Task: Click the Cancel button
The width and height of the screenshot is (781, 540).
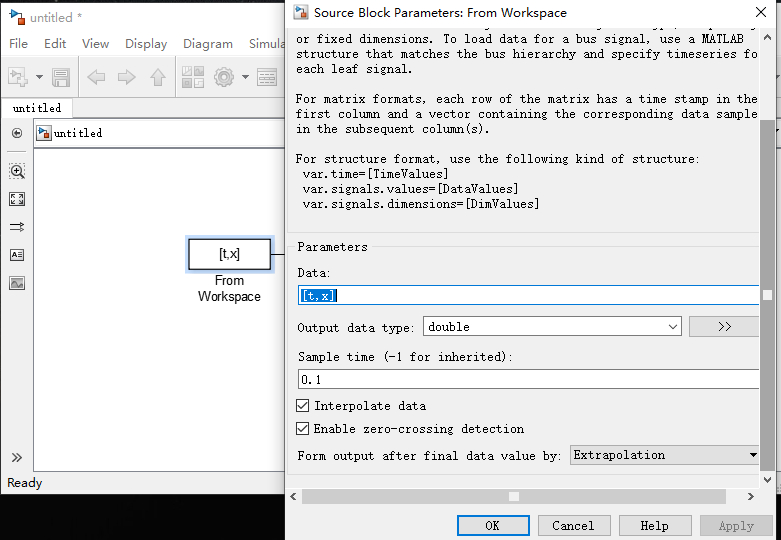Action: coord(573,525)
